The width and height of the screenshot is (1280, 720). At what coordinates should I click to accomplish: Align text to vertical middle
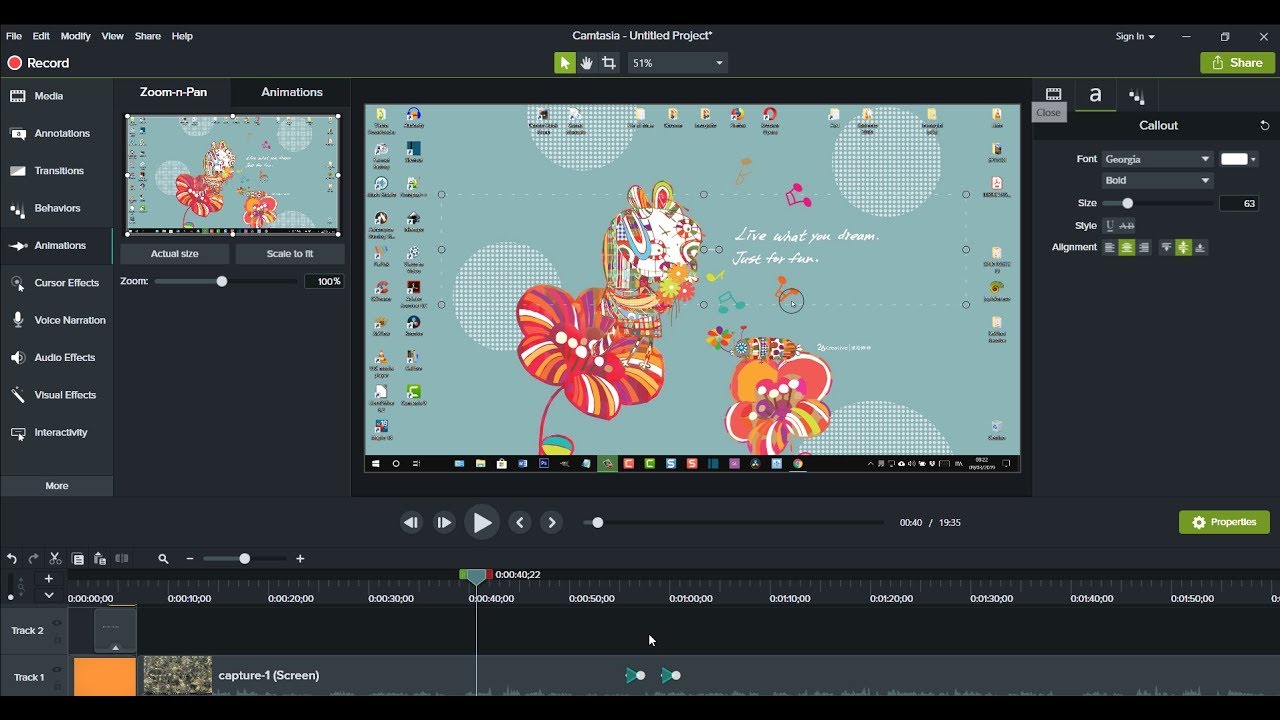[x=1183, y=247]
